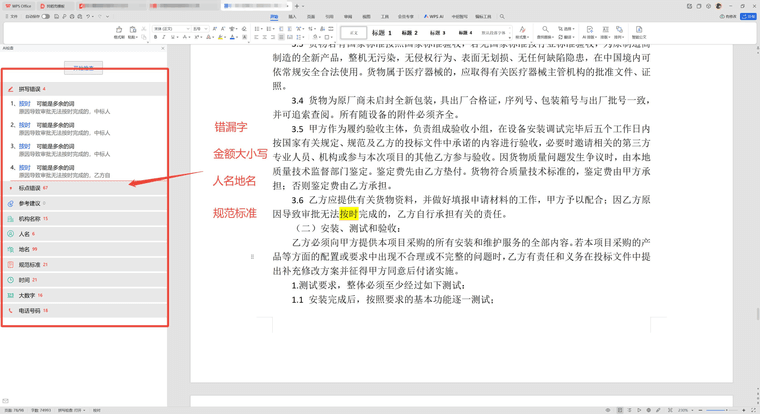The height and width of the screenshot is (414, 760).
Task: Open the 审阅 ribbon tab
Action: pos(348,16)
